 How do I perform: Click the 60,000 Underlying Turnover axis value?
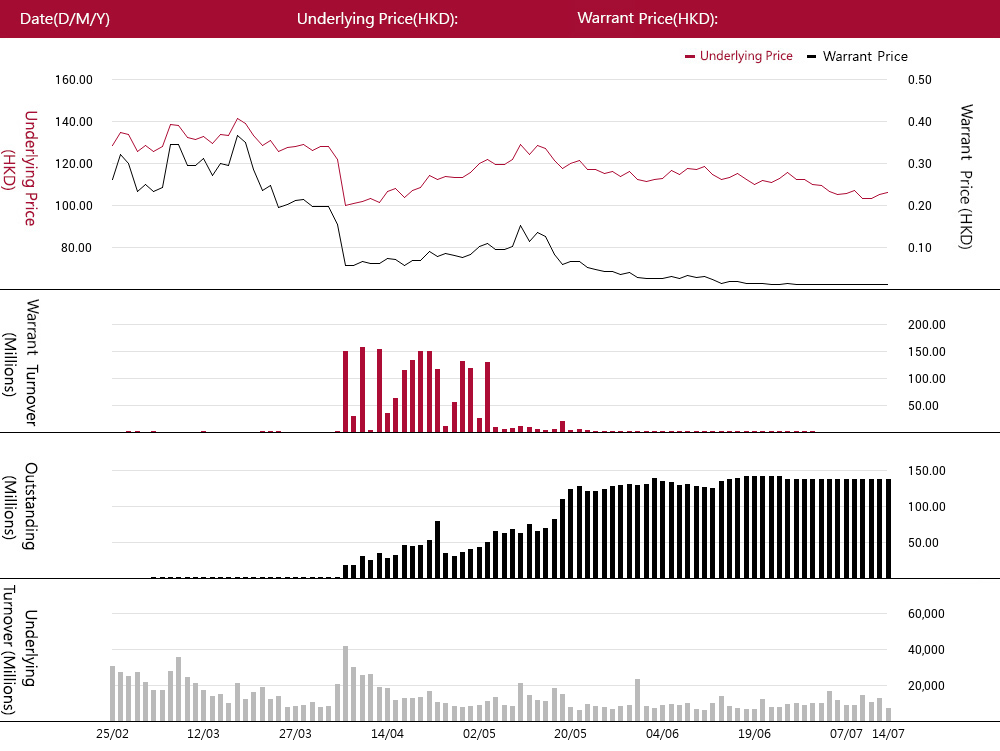click(x=927, y=614)
